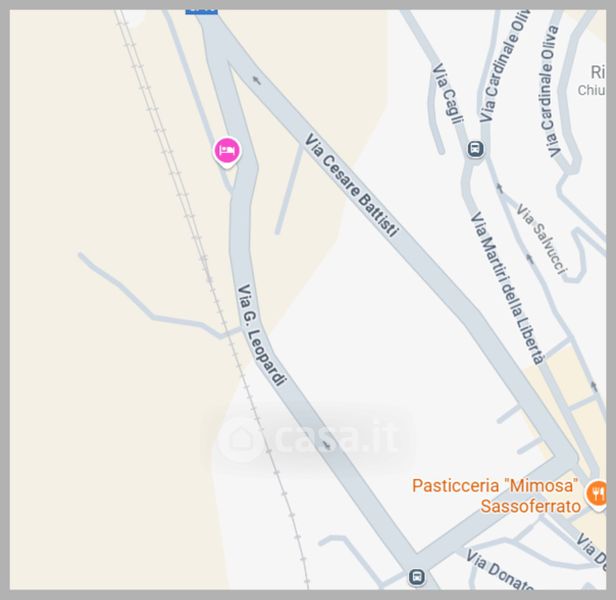Click the casa.it house logo watermark
Viewport: 616px width, 600px height.
239,439
